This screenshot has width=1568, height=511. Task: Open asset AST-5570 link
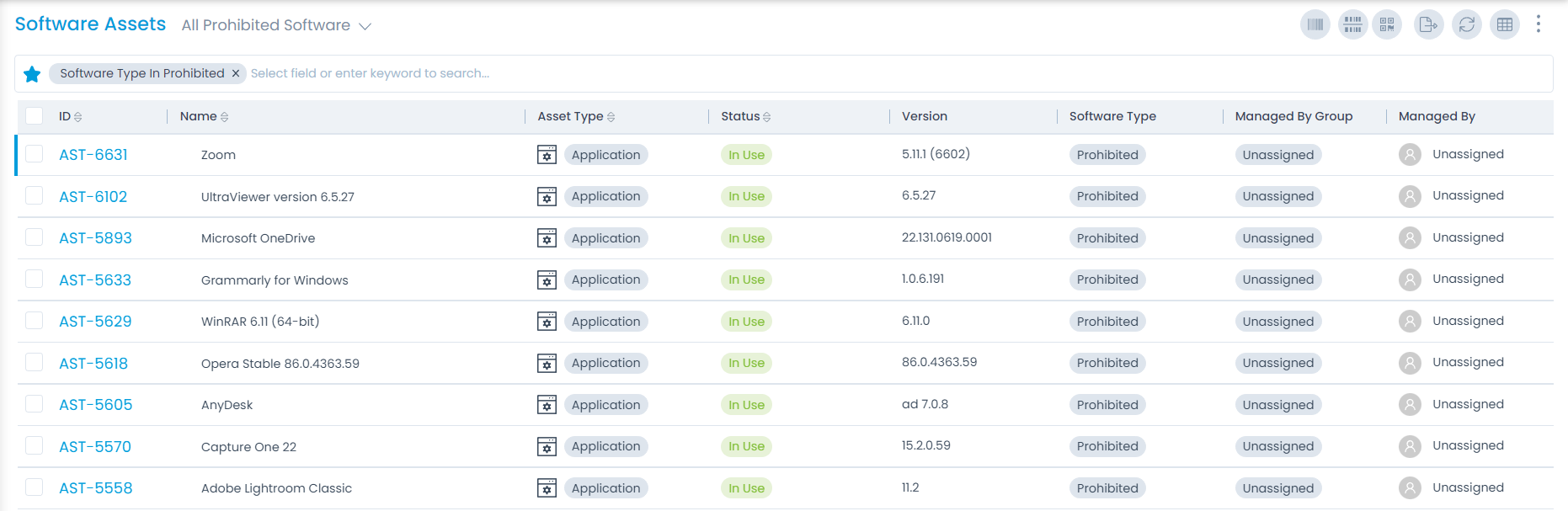[x=95, y=447]
